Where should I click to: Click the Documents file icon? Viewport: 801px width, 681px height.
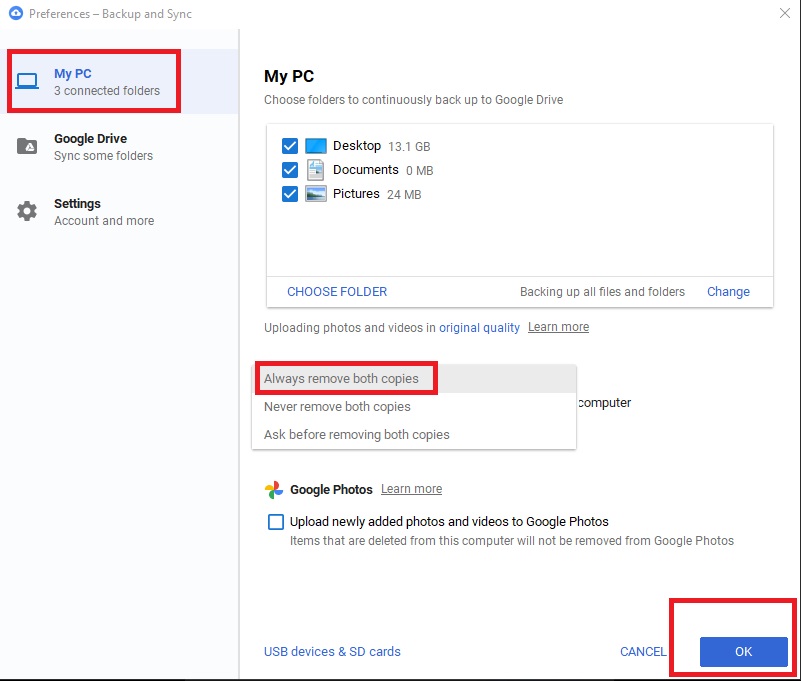point(316,169)
